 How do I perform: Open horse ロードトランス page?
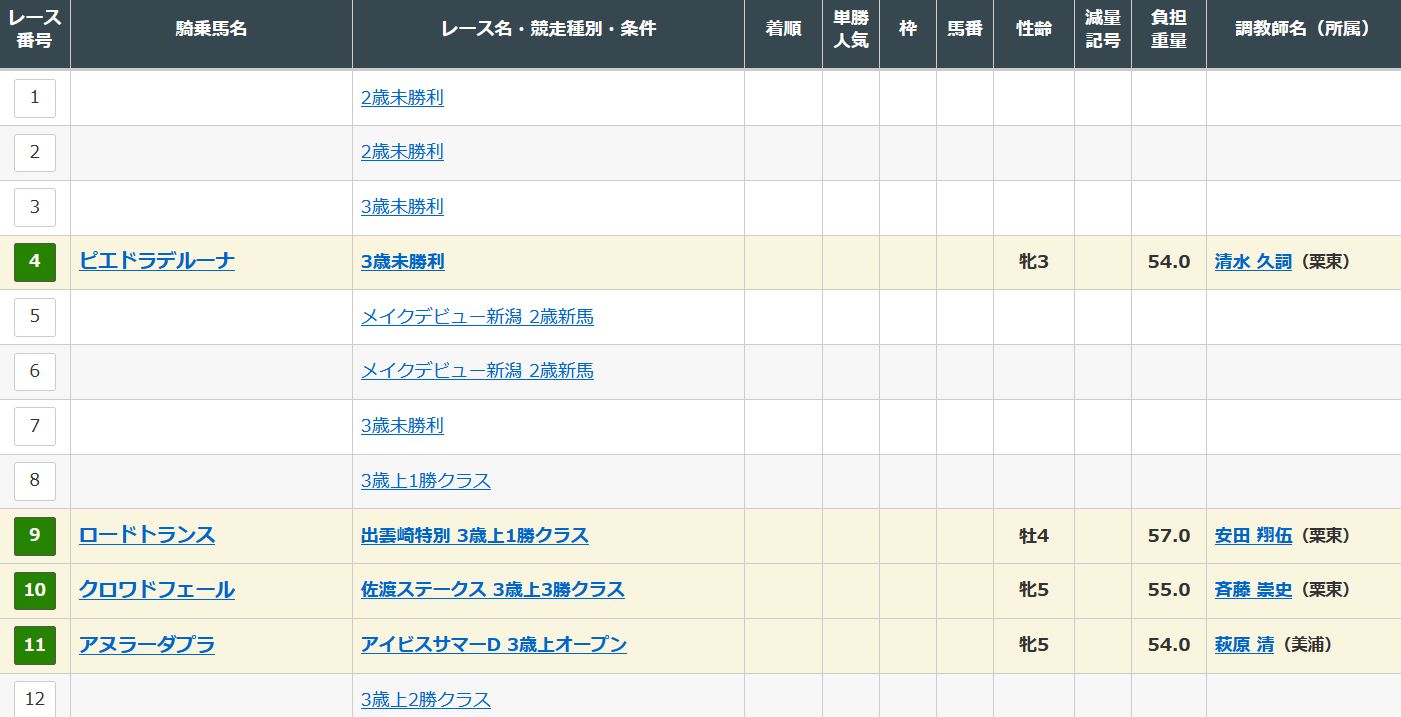point(147,536)
